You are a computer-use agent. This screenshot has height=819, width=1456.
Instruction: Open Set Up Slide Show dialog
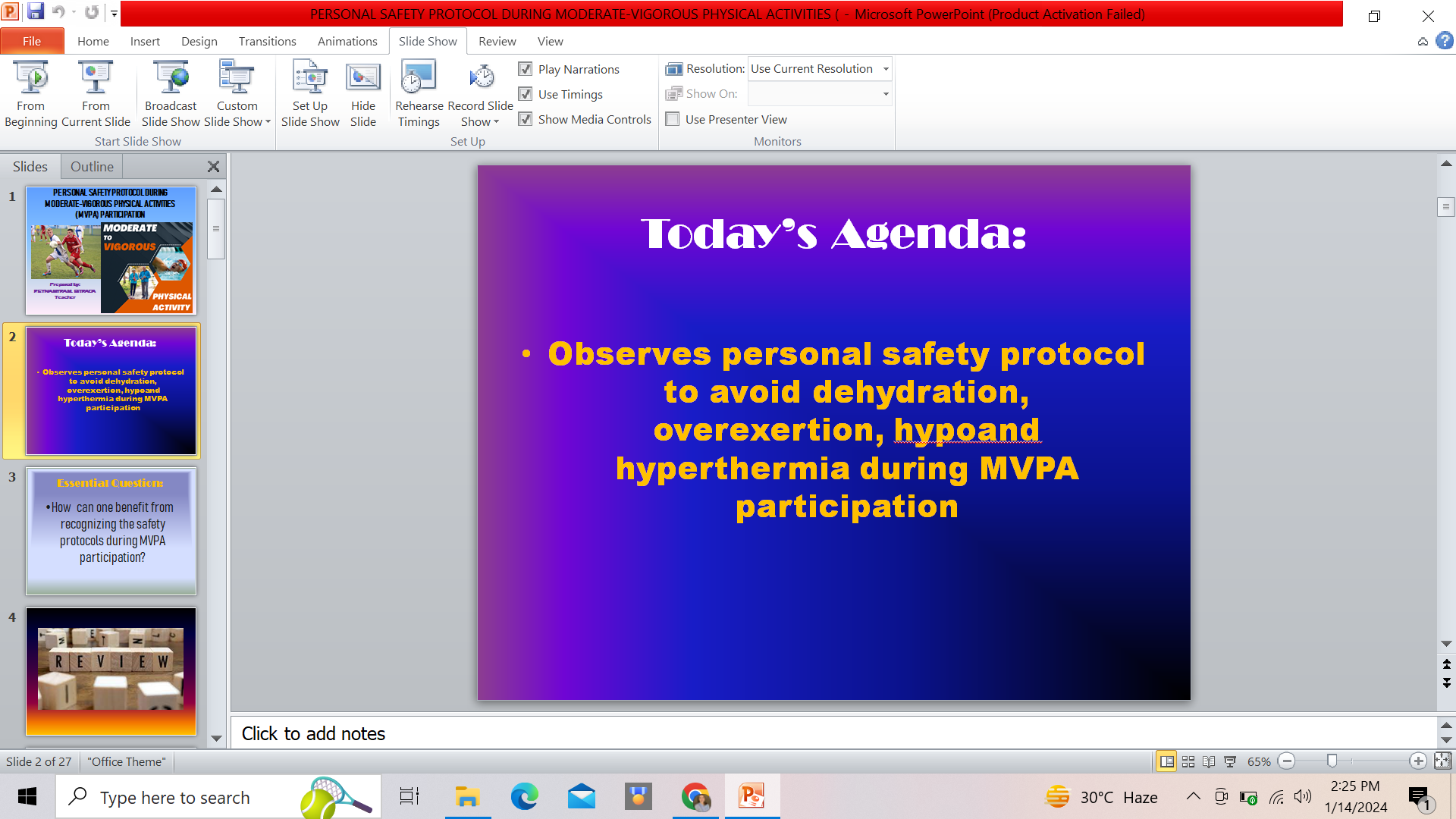pyautogui.click(x=310, y=93)
